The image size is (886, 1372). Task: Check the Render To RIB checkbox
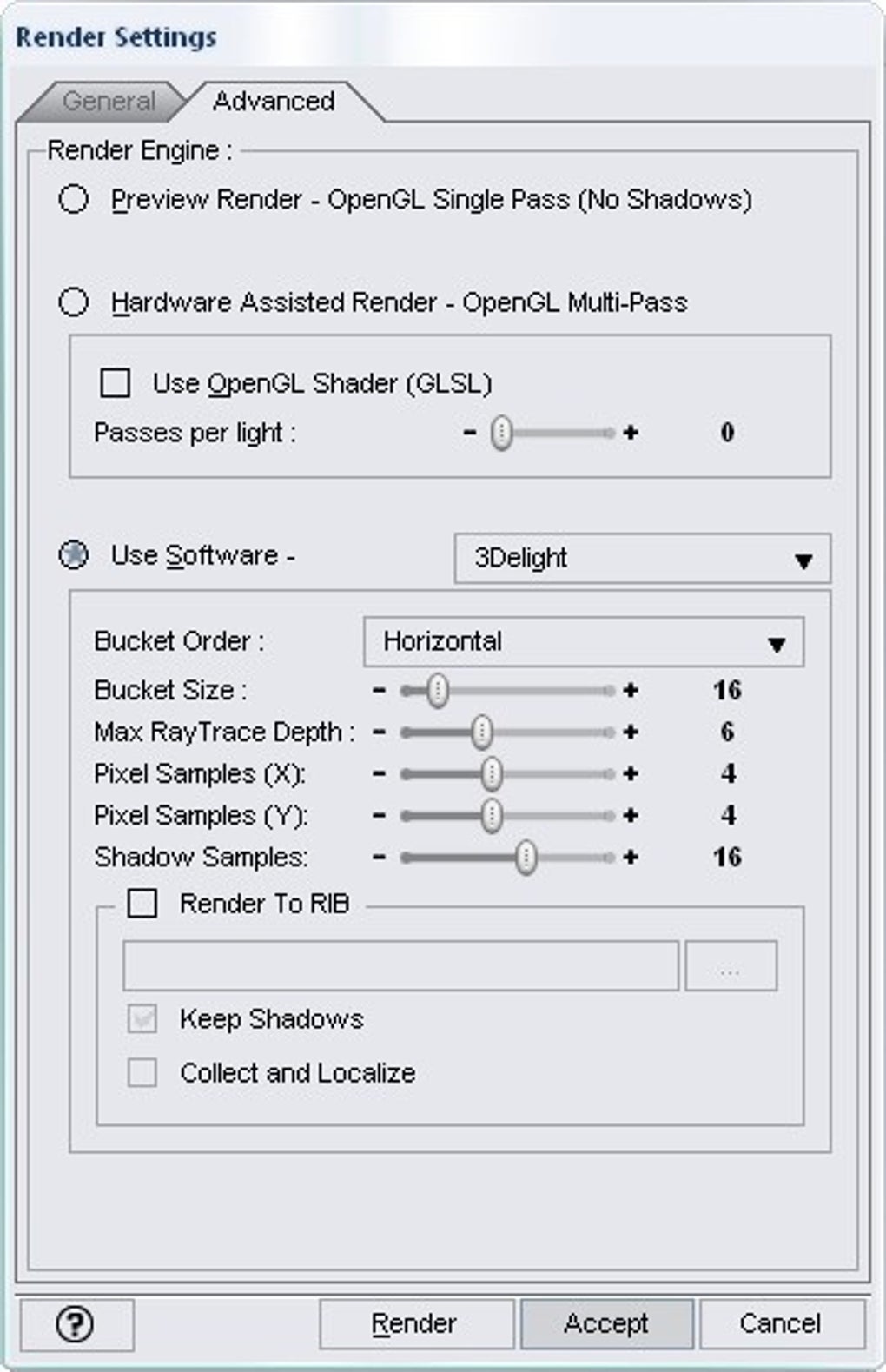point(142,904)
